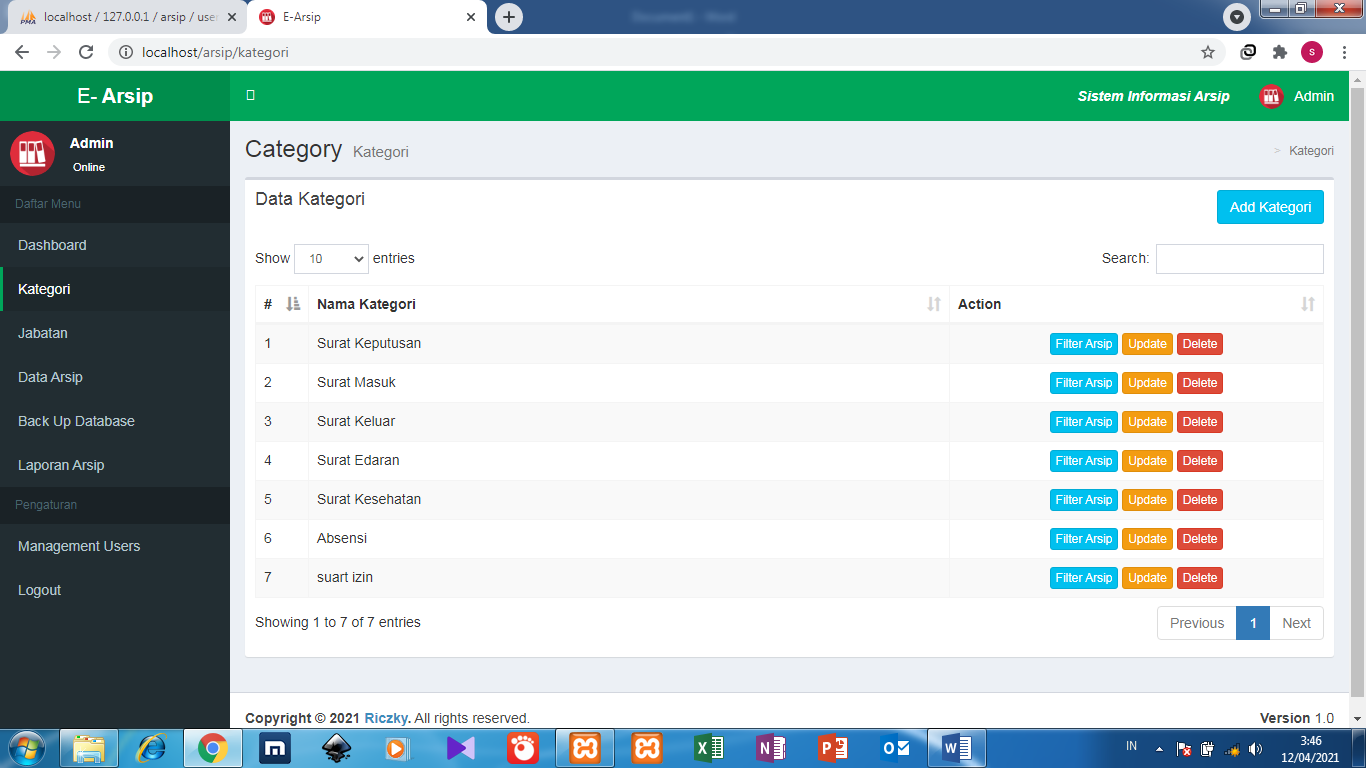
Task: Click the bookmark star in the address bar
Action: click(x=1208, y=50)
